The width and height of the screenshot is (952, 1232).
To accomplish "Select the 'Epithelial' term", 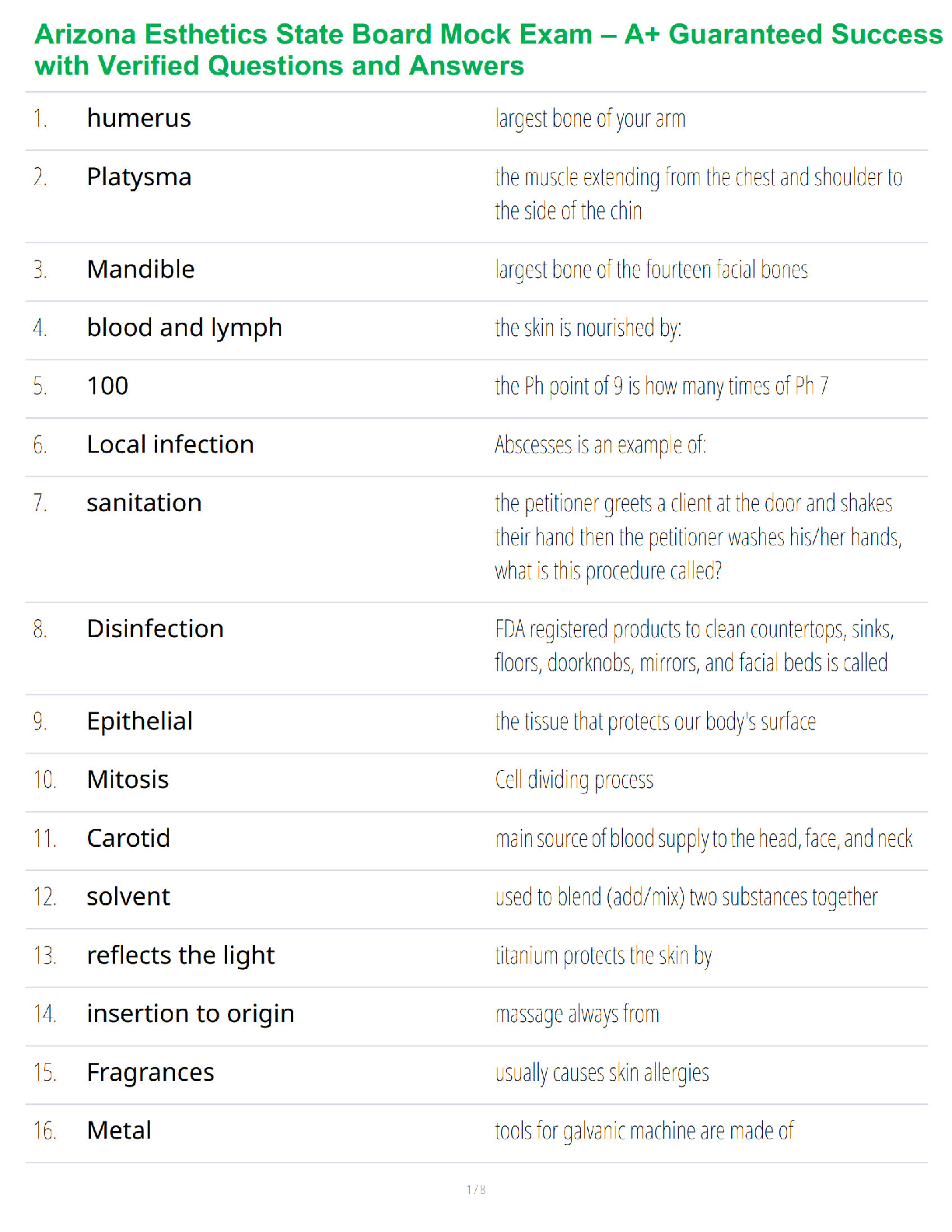I will point(139,721).
